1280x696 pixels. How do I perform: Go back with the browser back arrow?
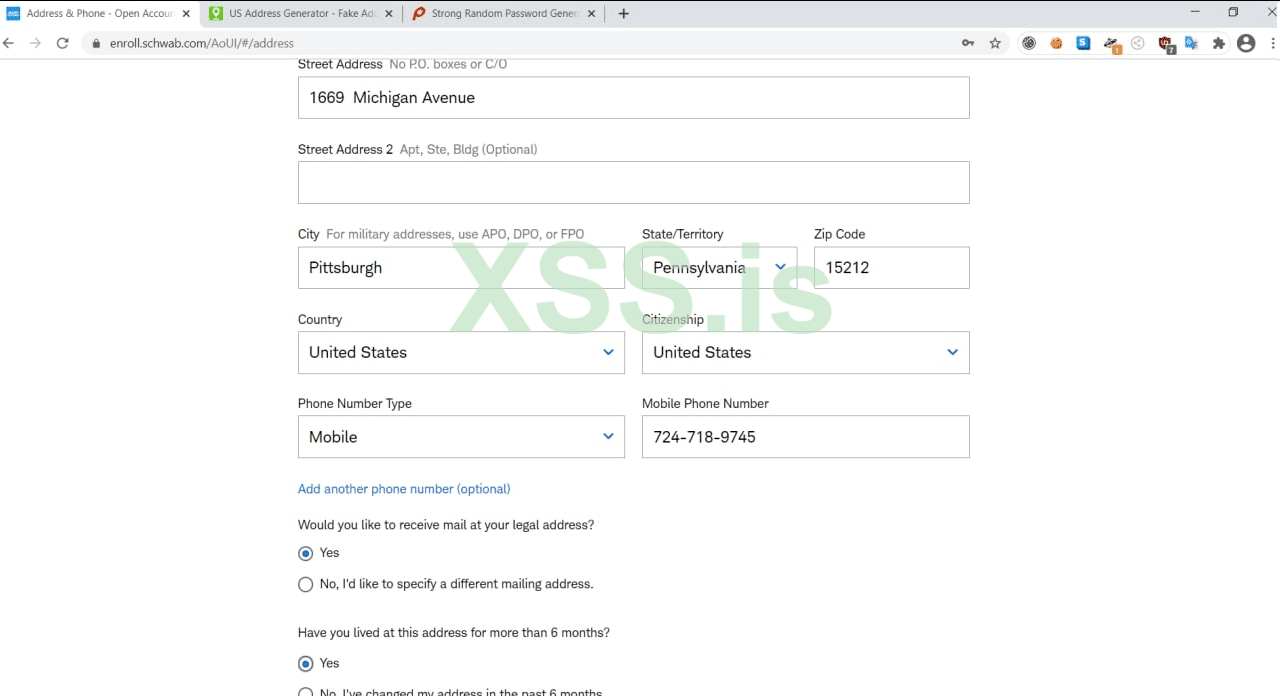(9, 43)
